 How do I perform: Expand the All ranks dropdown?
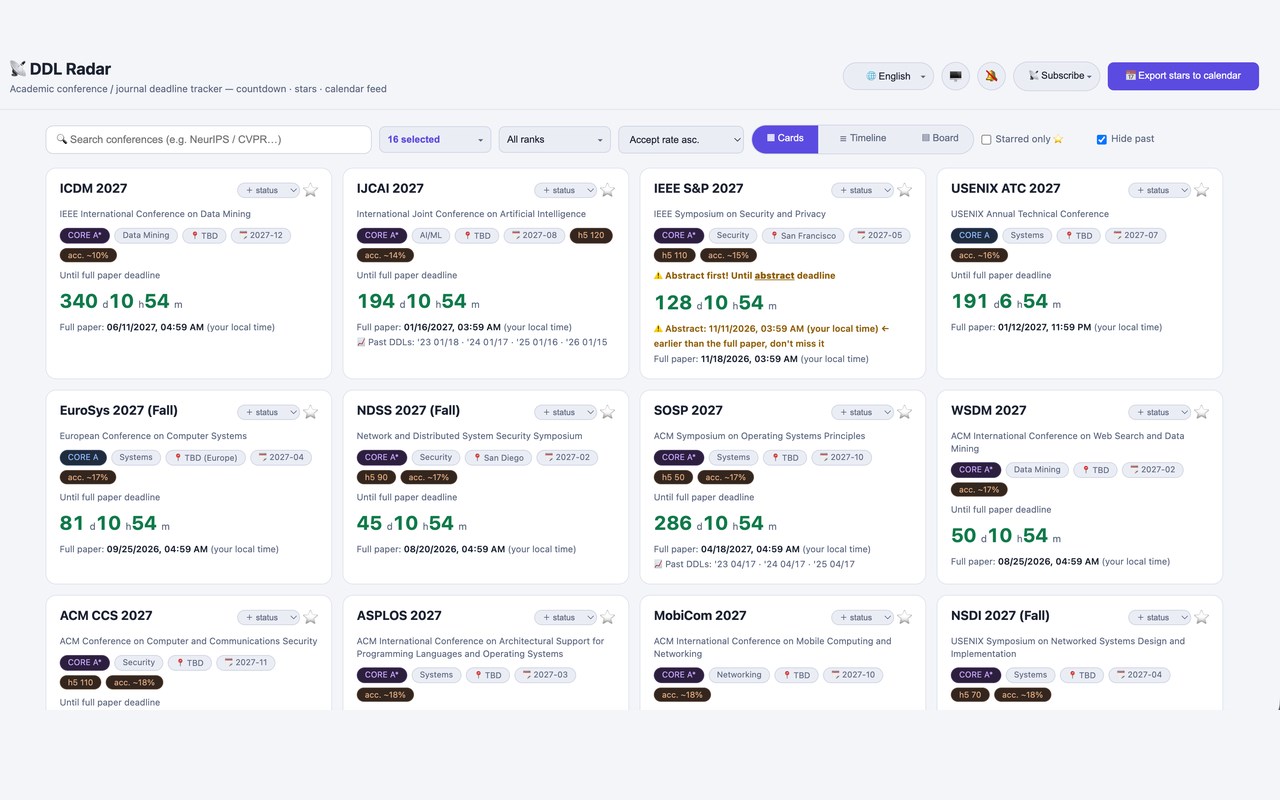coord(555,140)
